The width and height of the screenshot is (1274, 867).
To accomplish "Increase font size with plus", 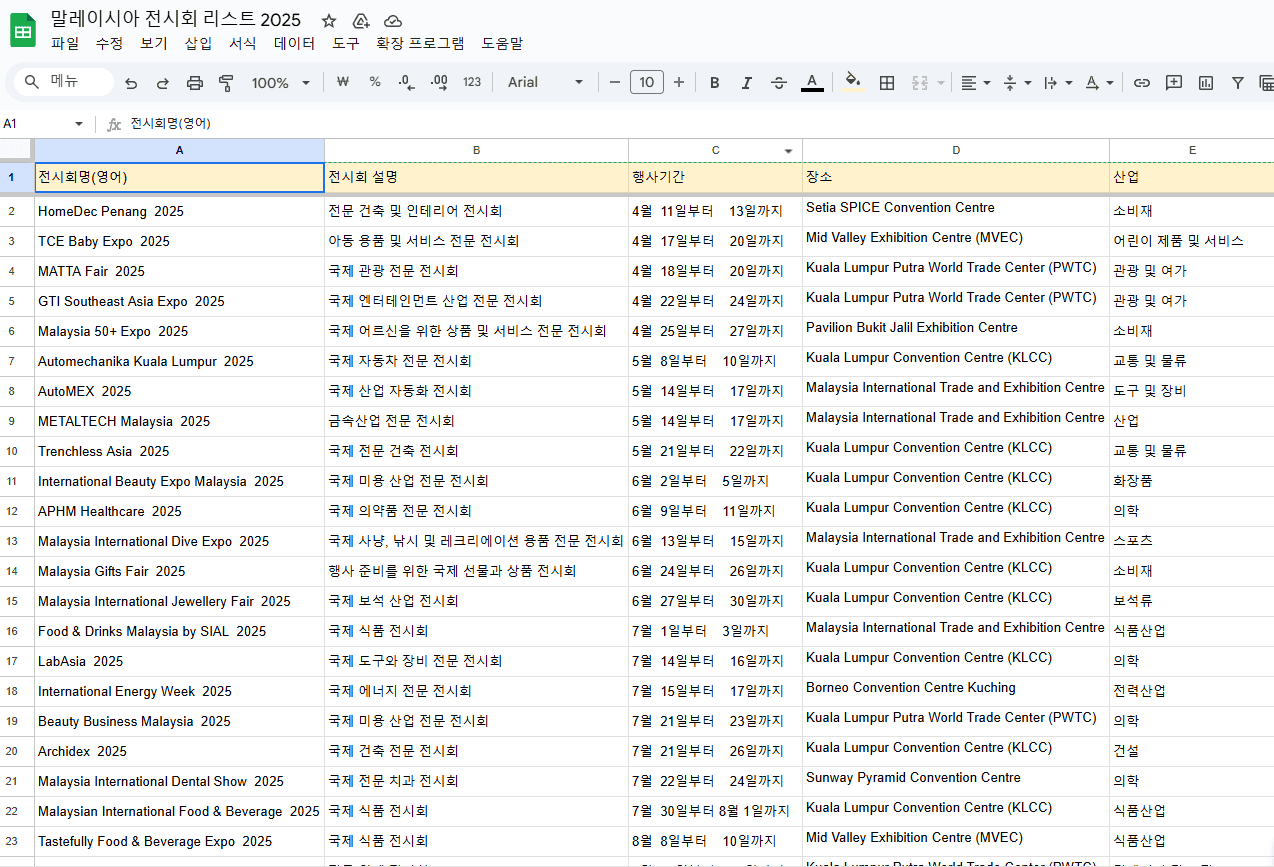I will pos(679,82).
